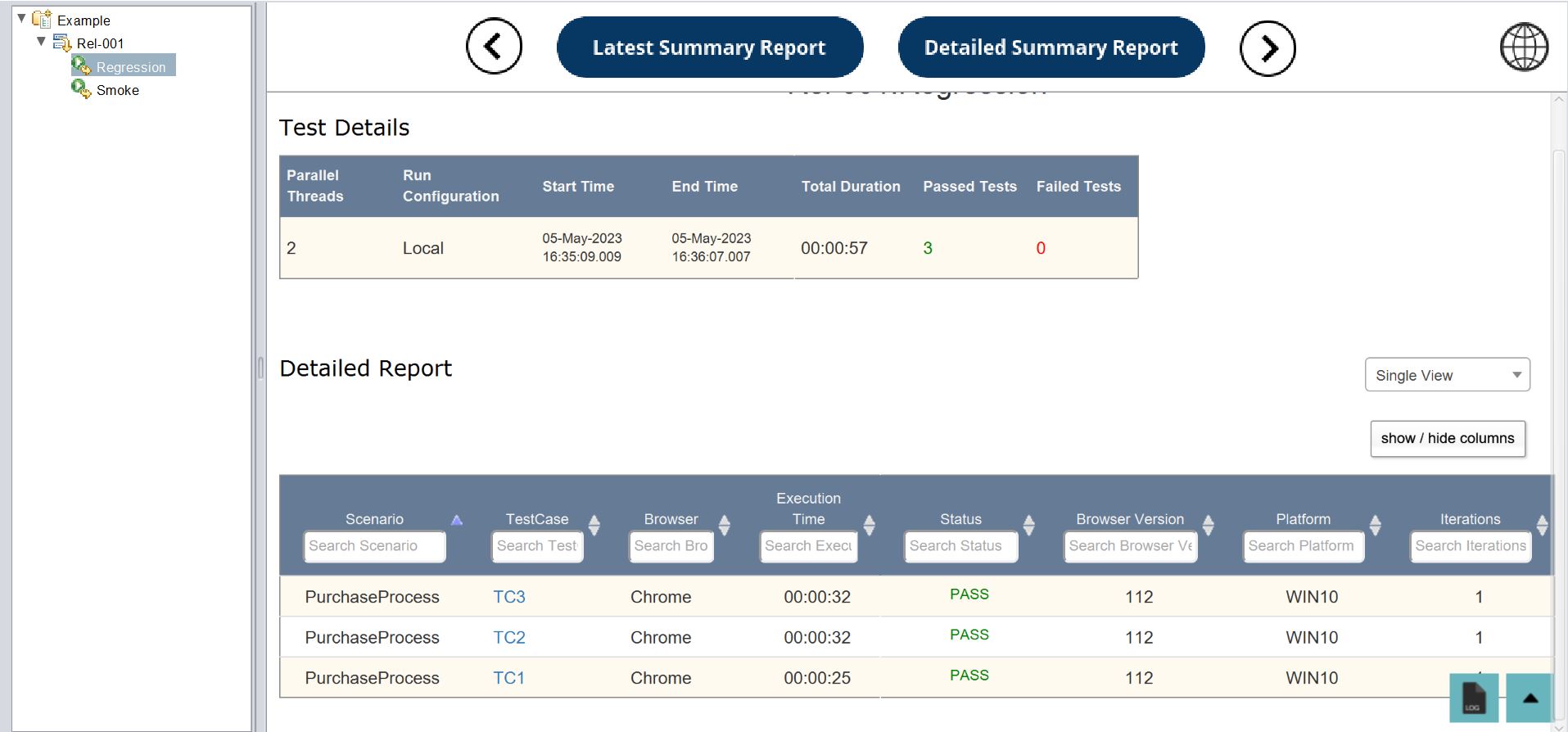The height and width of the screenshot is (732, 1568).
Task: Sort by Status column arrows
Action: coord(1029,525)
